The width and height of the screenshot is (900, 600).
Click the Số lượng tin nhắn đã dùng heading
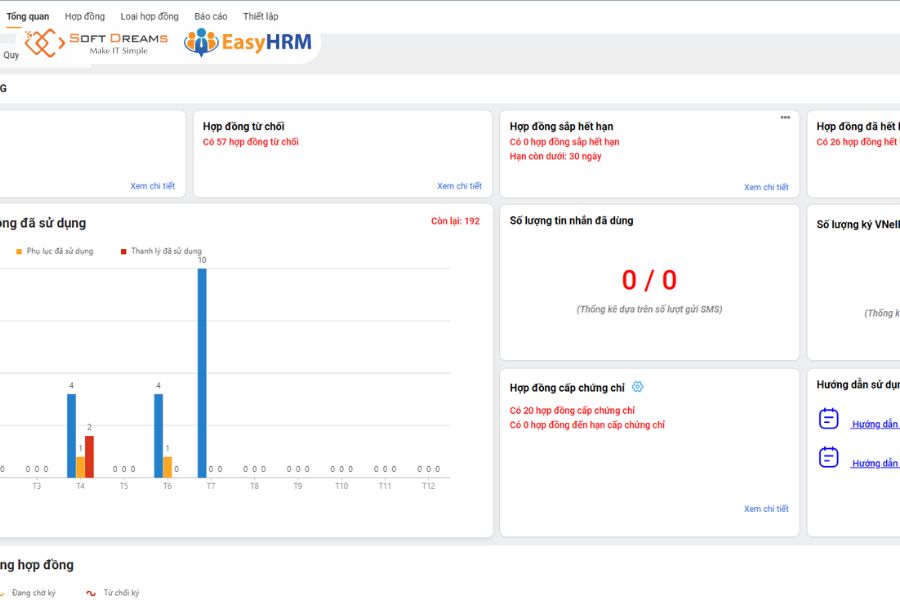pyautogui.click(x=572, y=220)
